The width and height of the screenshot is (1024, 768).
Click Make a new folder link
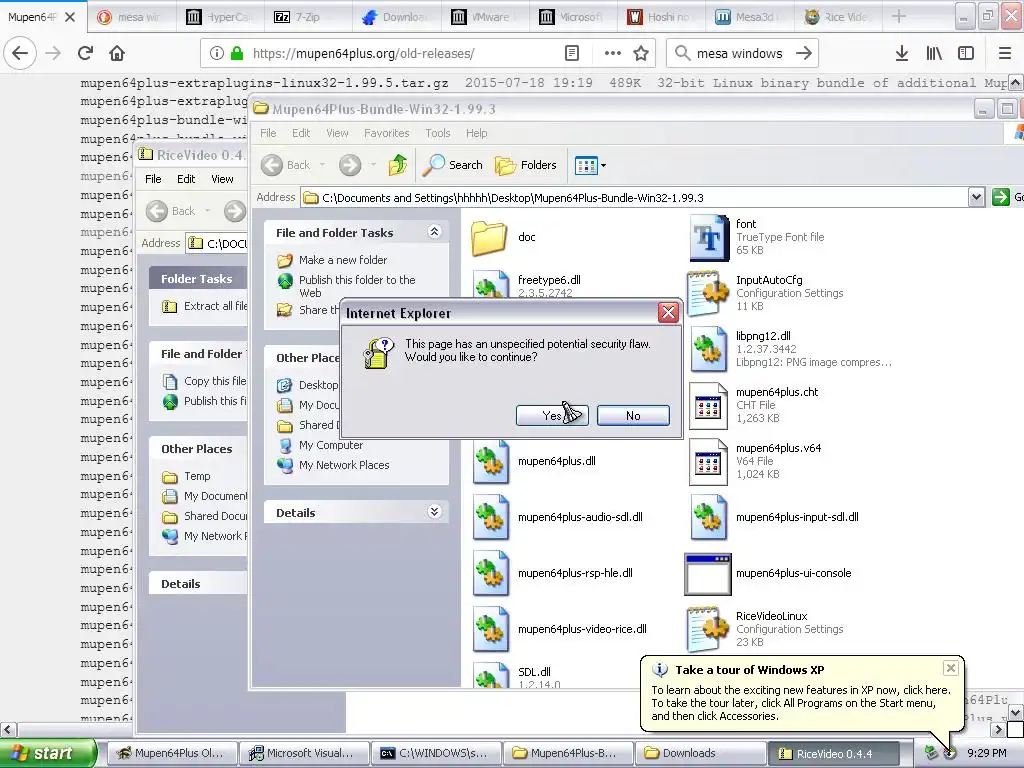[x=343, y=260]
